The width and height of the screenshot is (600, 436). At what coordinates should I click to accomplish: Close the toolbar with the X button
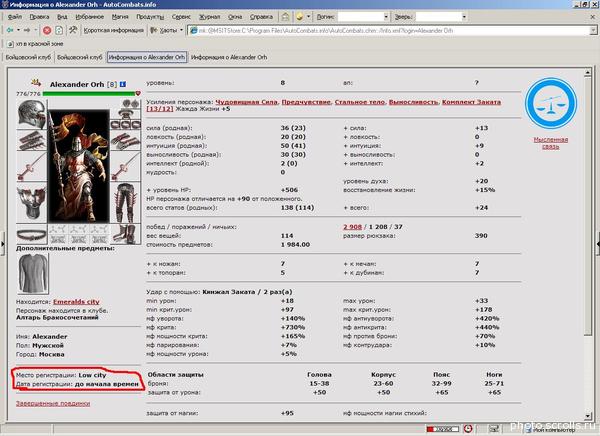[593, 17]
